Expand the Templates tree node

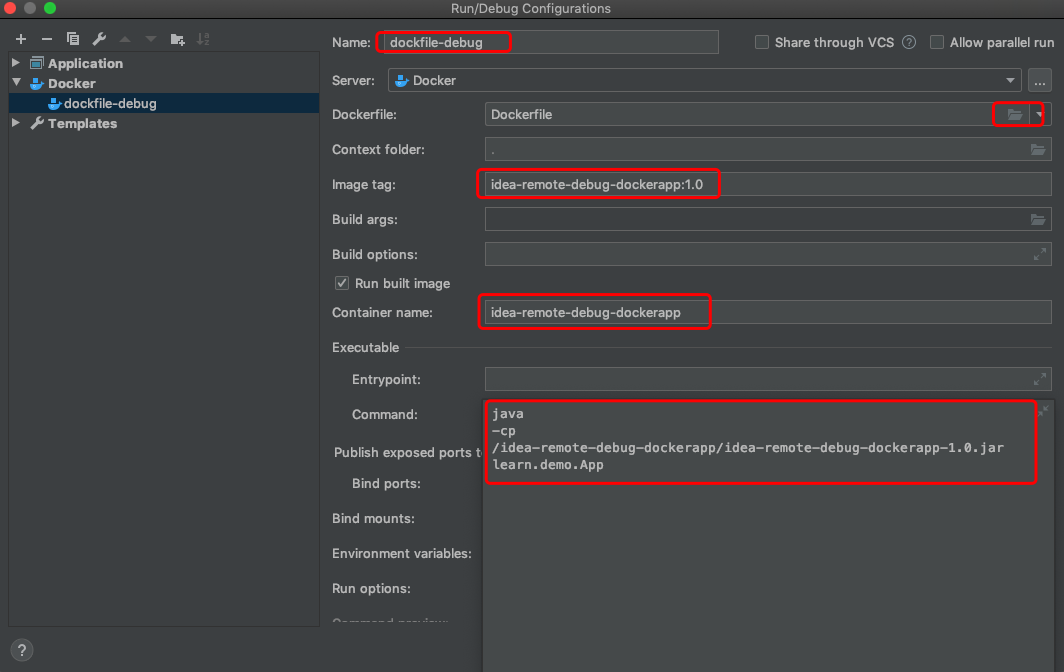[15, 123]
